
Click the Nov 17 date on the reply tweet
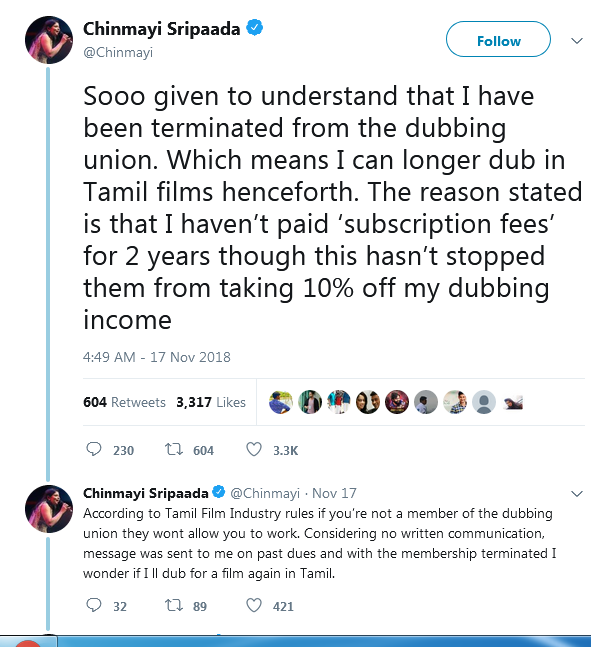pos(334,493)
